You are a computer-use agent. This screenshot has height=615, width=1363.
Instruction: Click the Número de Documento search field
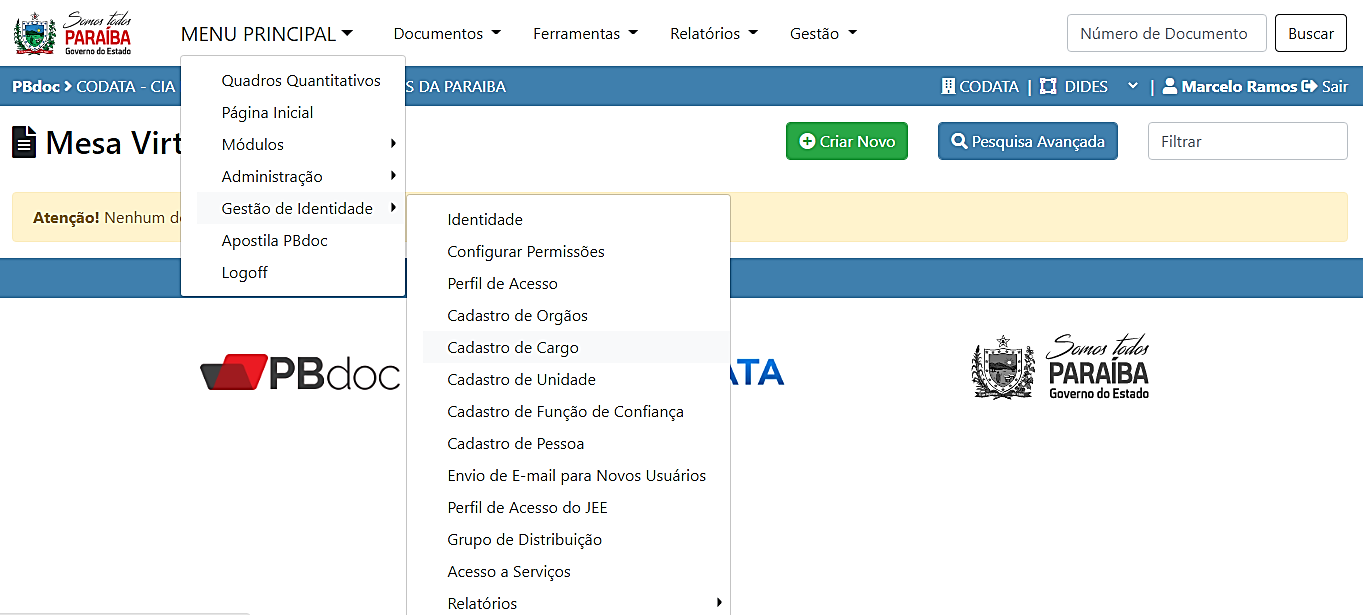(1166, 33)
